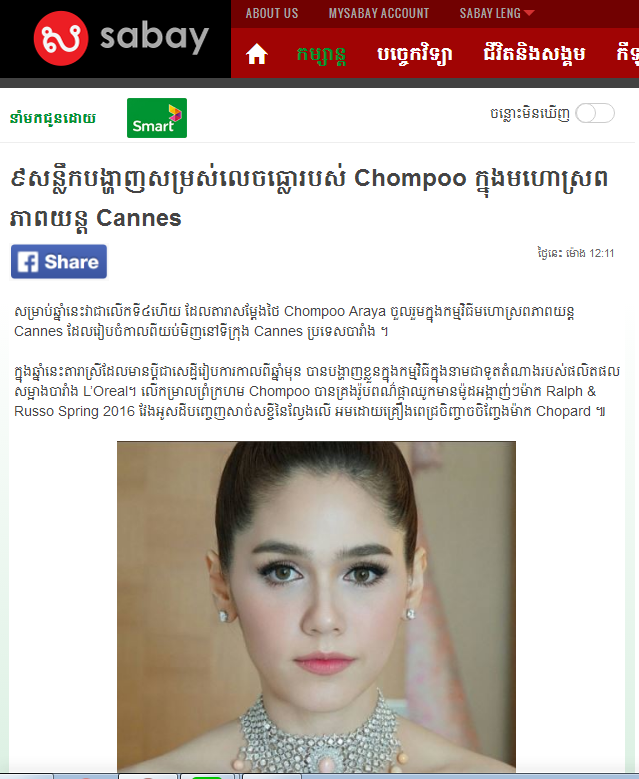Click the sabay wordmark text
The height and width of the screenshot is (779, 639).
[154, 37]
